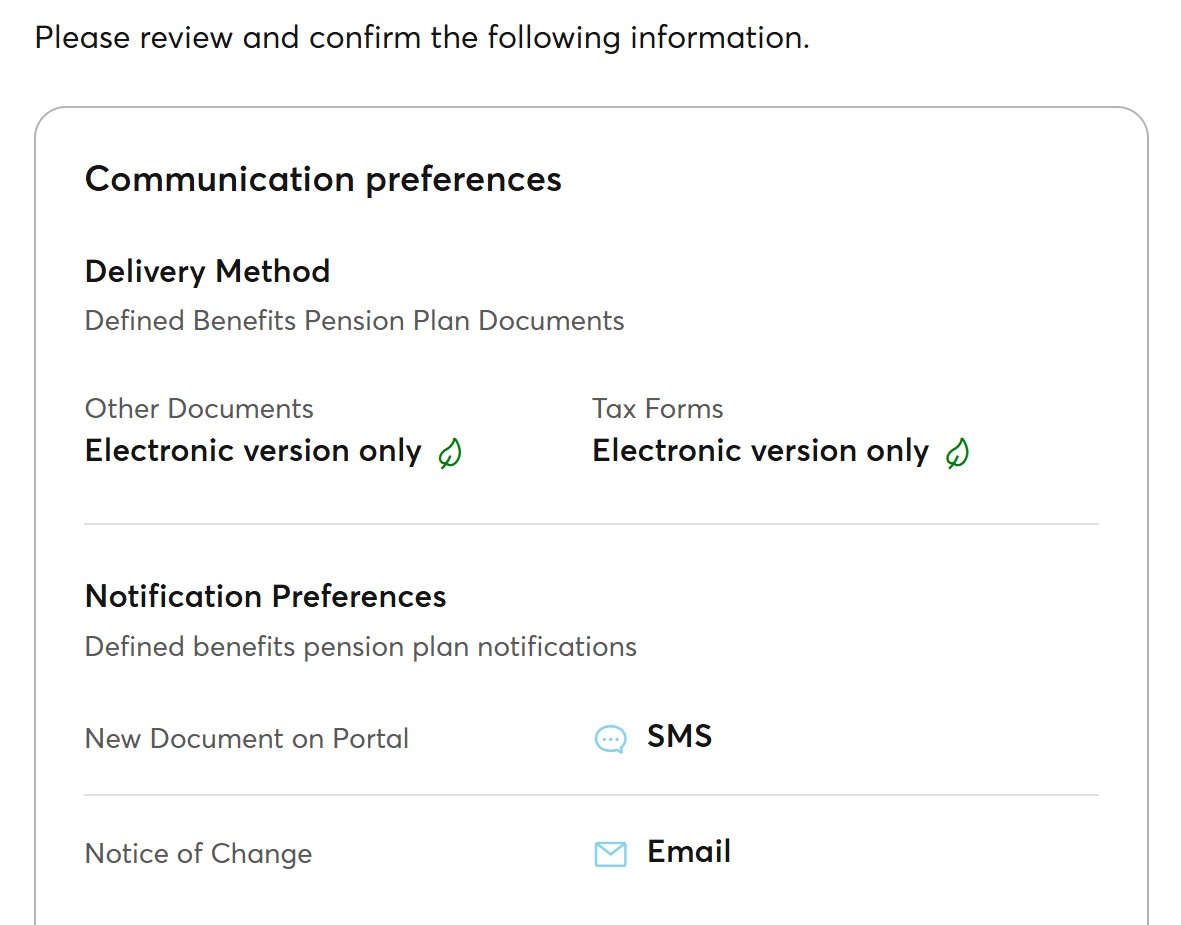Click the Email envelope icon
Image resolution: width=1181 pixels, height=925 pixels.
point(610,854)
